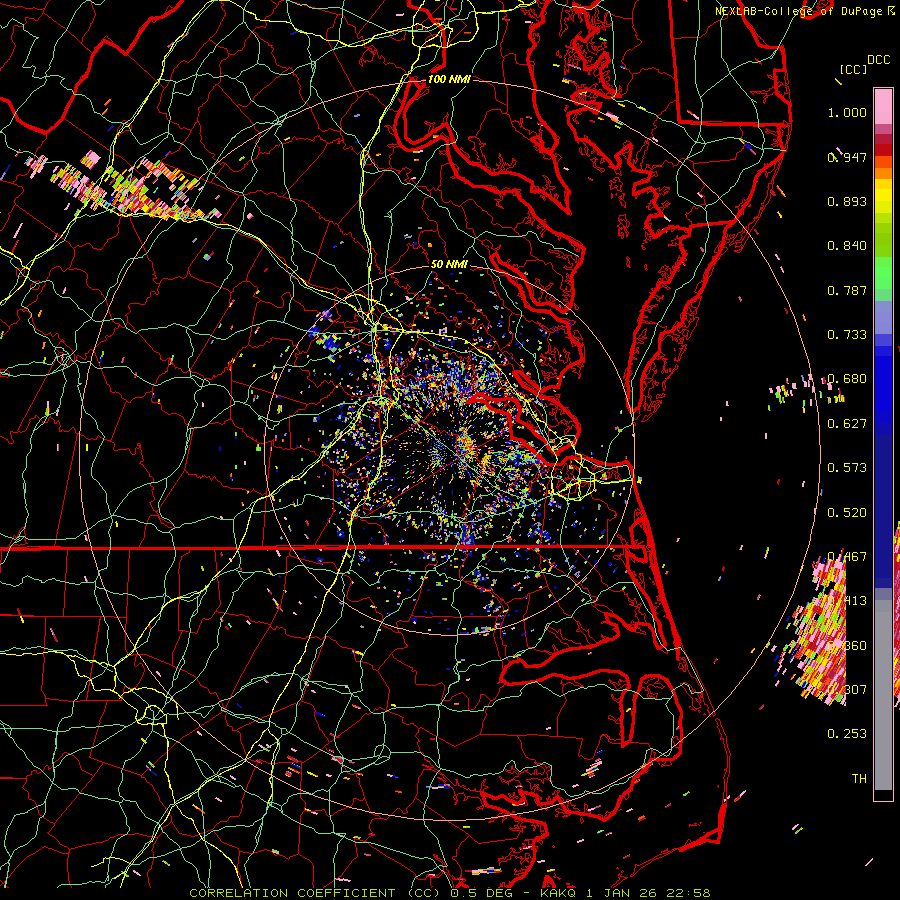
Task: Click the 0.733 scale value
Action: coord(847,335)
